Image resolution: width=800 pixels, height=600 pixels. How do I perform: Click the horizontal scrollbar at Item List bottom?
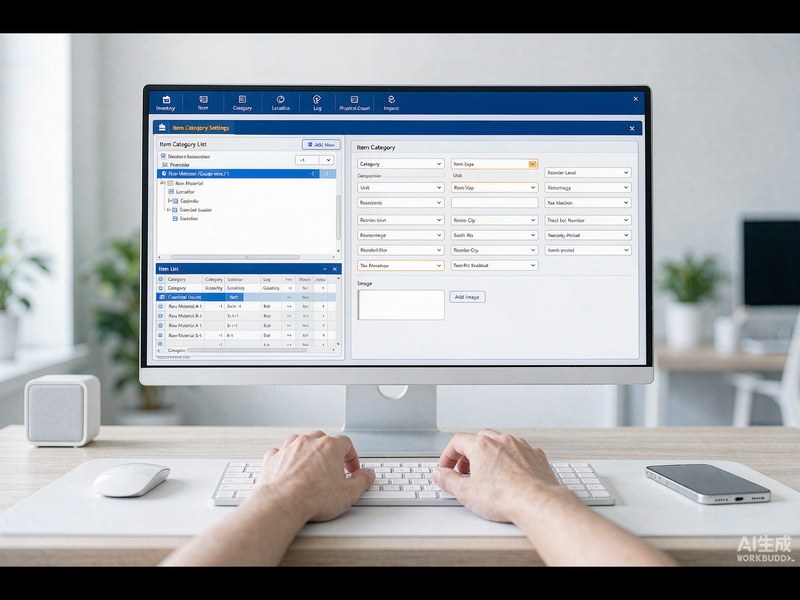click(x=247, y=351)
